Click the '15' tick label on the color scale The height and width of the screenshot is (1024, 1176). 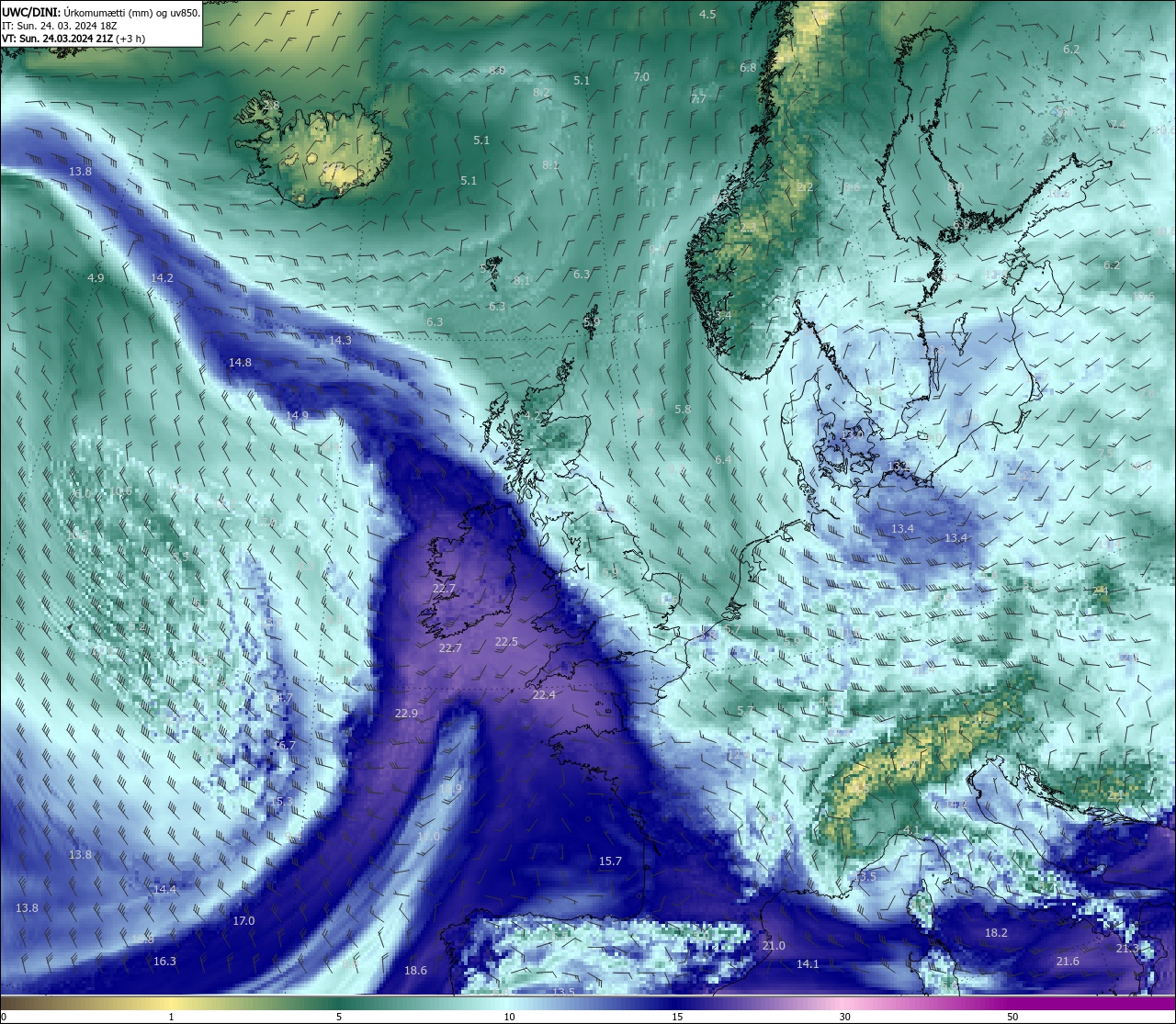676,1017
